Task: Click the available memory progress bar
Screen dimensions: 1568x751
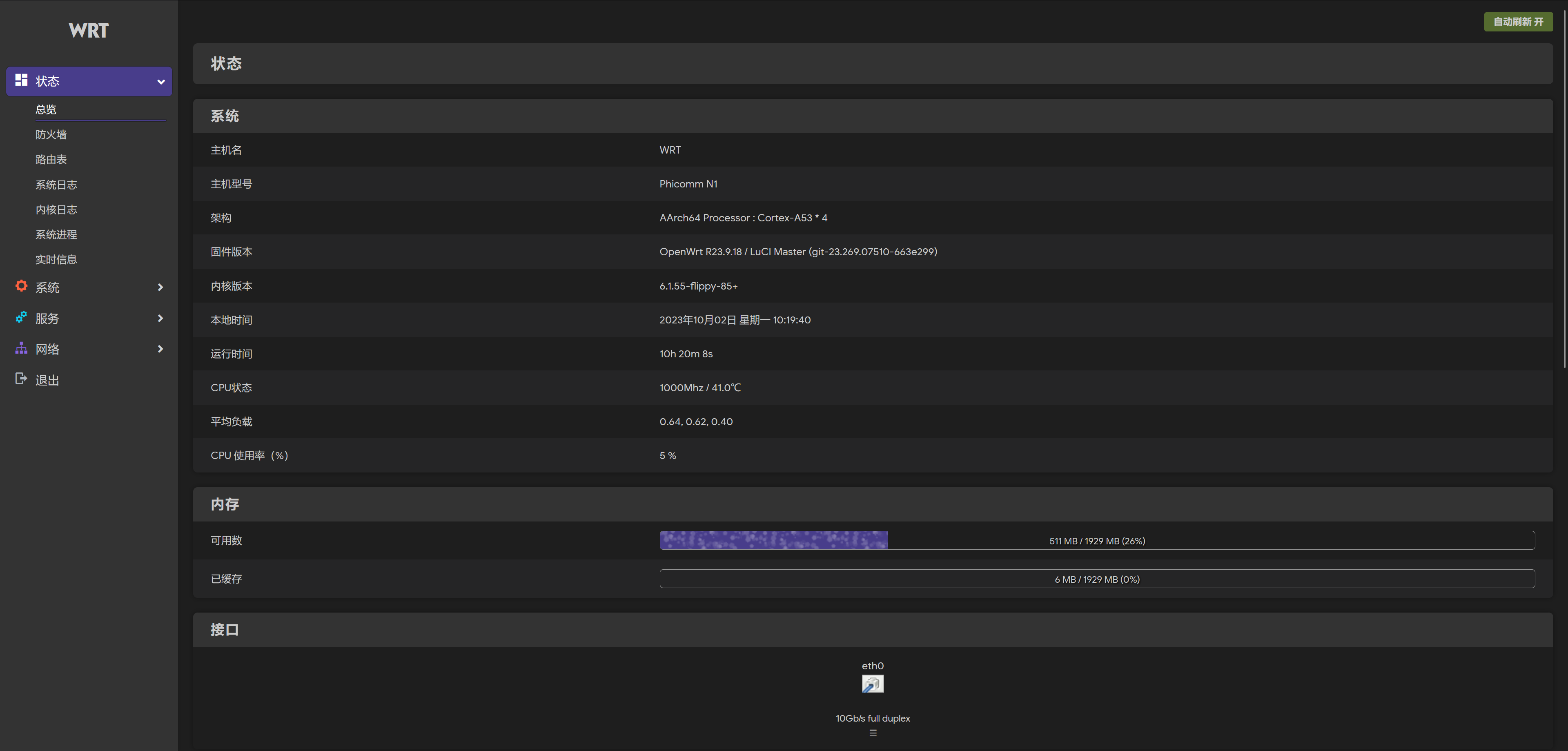Action: 1097,540
